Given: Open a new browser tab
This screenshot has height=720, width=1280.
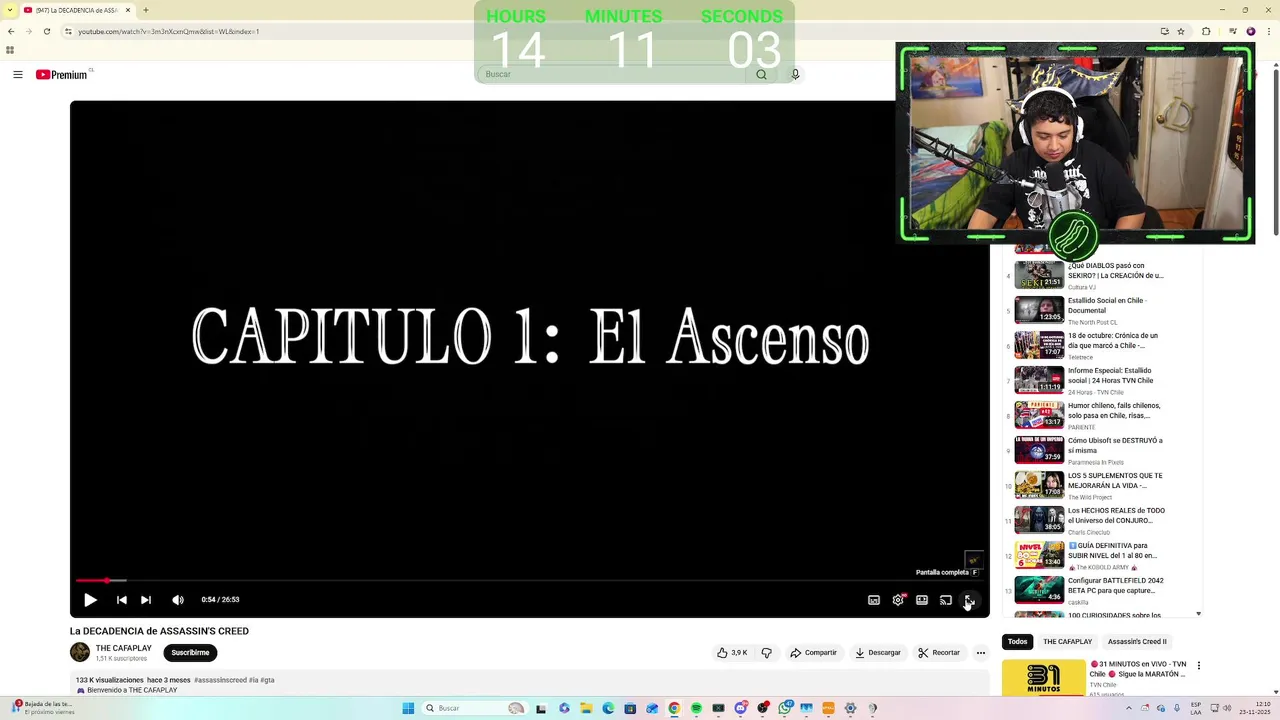Looking at the screenshot, I should pos(146,10).
